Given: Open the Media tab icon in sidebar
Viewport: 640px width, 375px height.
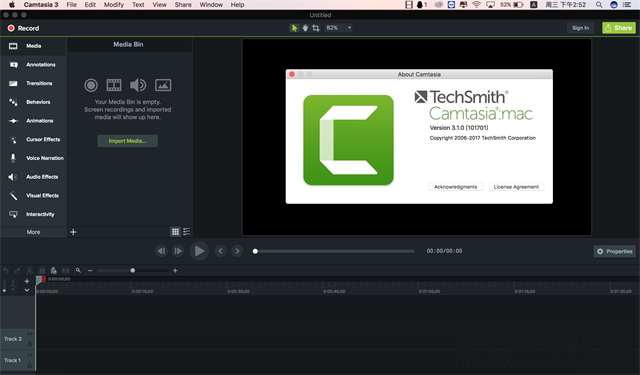Looking at the screenshot, I should [13, 46].
